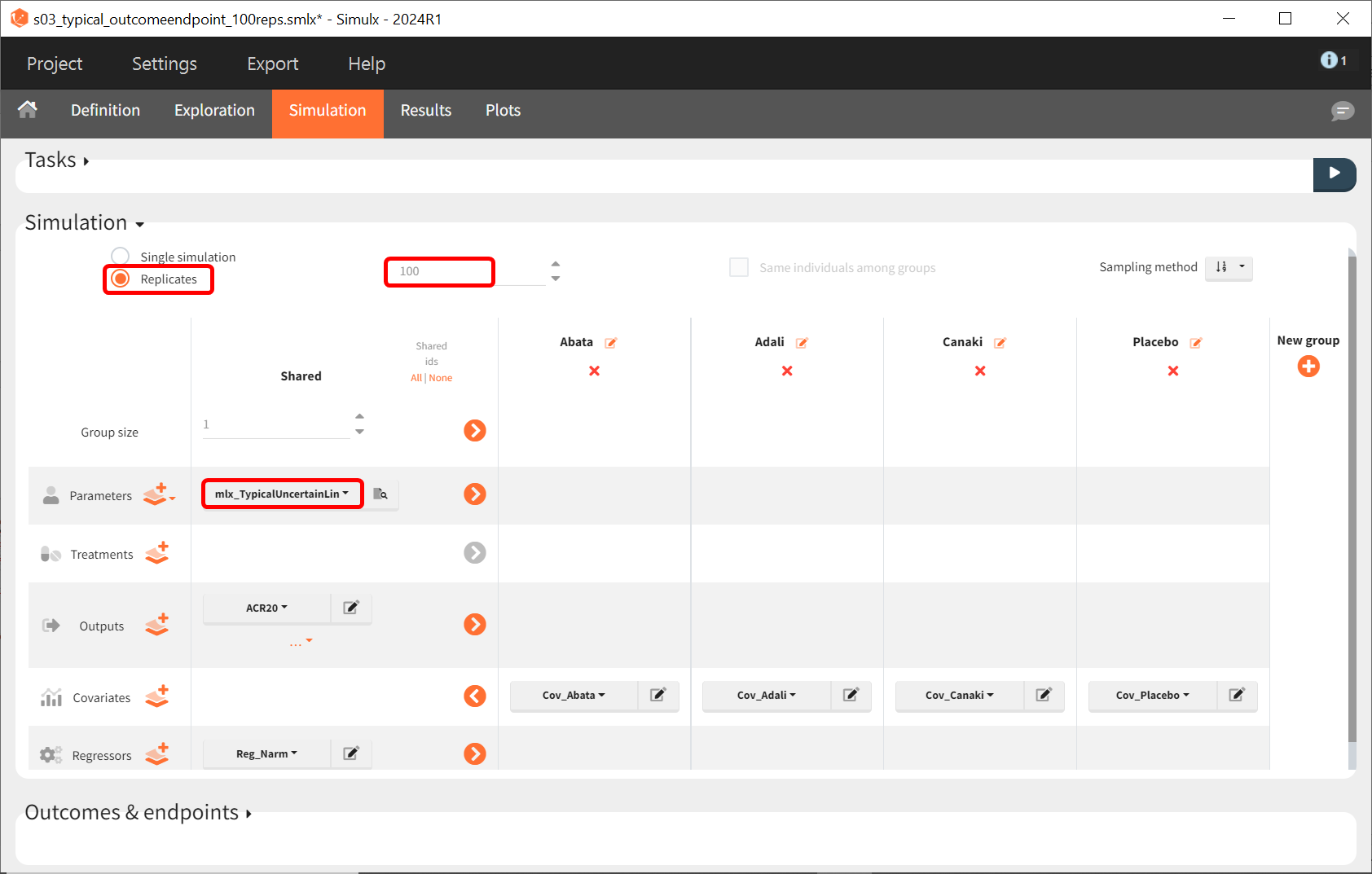Image resolution: width=1372 pixels, height=874 pixels.
Task: Open the comments chat bubble
Action: click(x=1342, y=111)
